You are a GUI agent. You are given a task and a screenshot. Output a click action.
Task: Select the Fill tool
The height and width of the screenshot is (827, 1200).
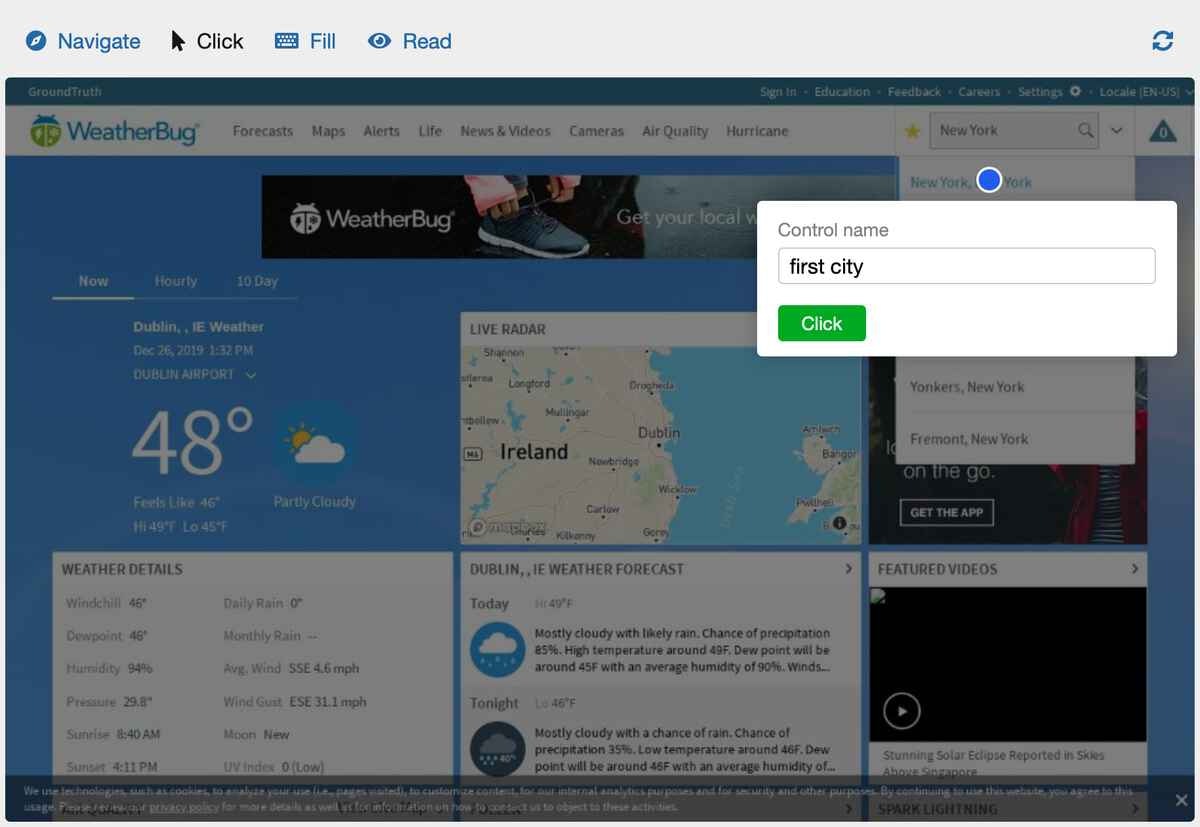(306, 41)
